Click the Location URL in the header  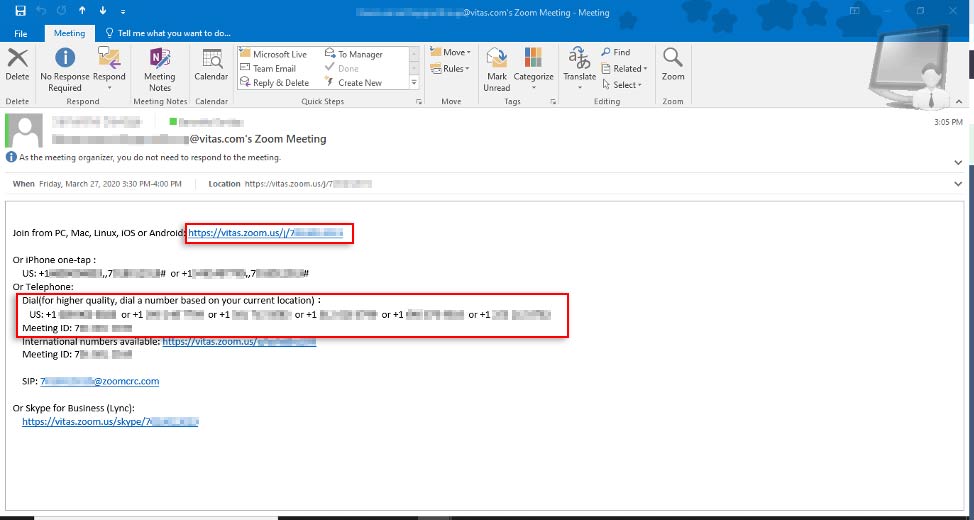pyautogui.click(x=308, y=184)
